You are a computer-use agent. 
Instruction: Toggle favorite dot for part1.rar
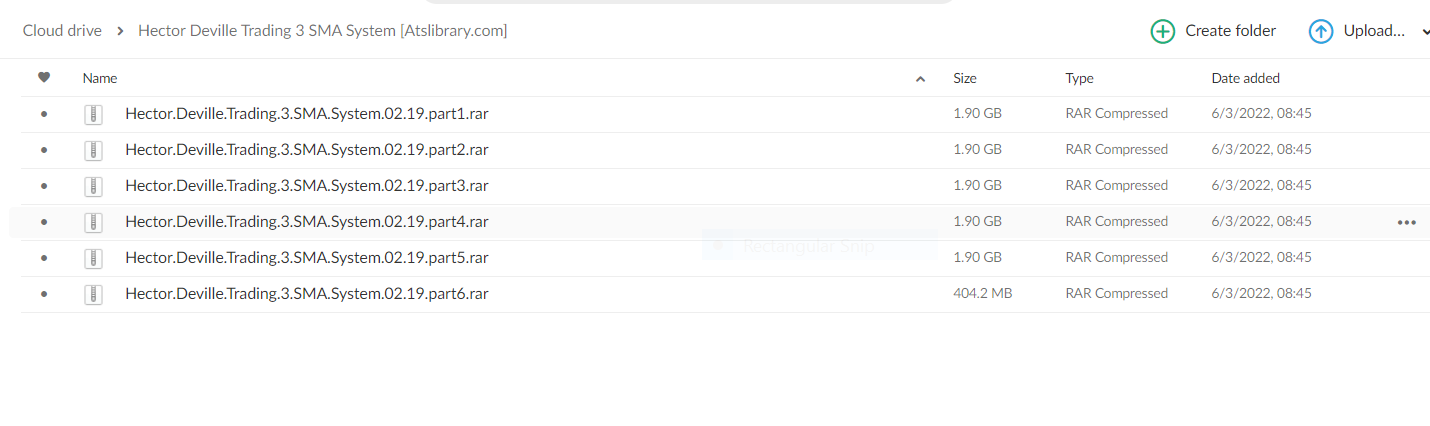click(44, 114)
